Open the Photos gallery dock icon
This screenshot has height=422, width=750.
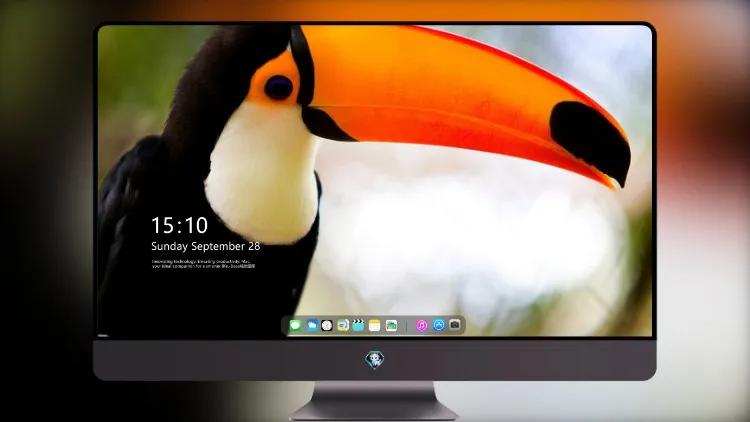(x=391, y=325)
